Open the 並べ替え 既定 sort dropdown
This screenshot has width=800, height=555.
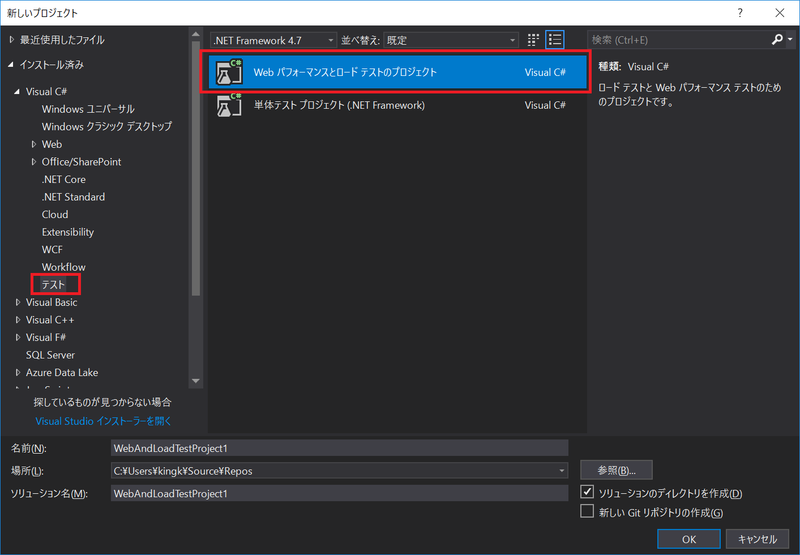[x=451, y=40]
